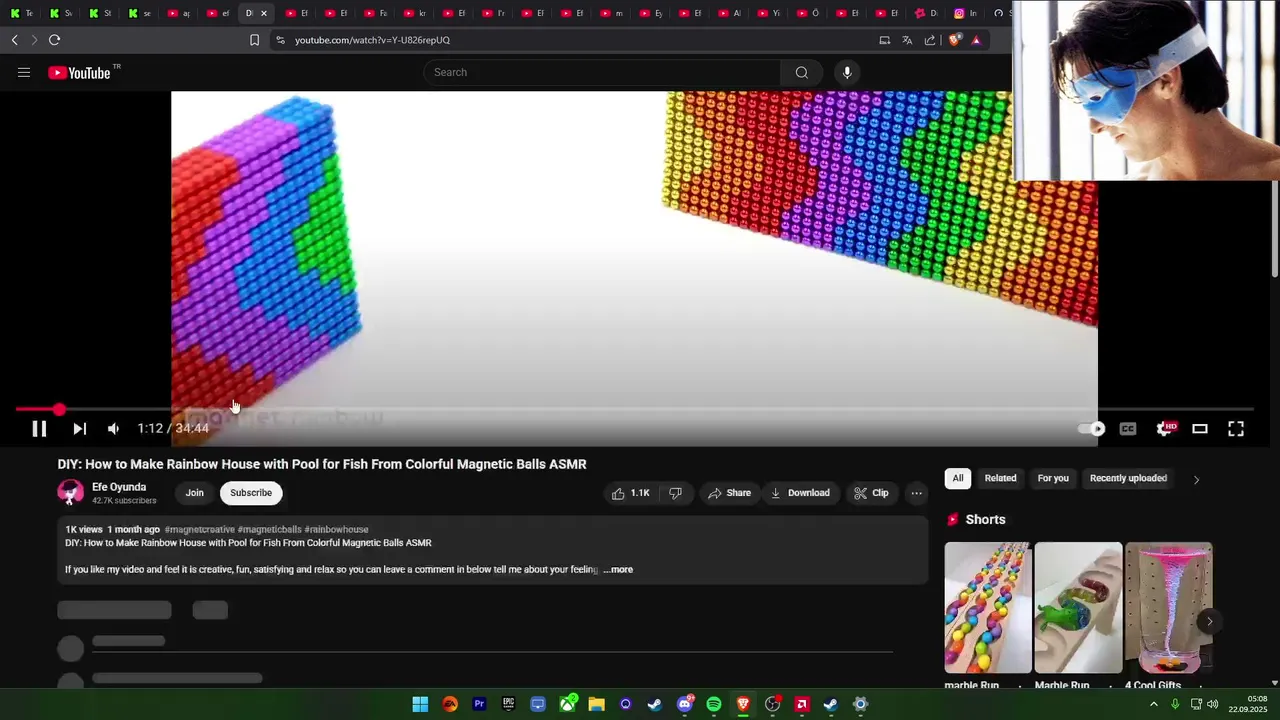Select the Recently uploaded chip
Screen dimensions: 1280x720
(1128, 478)
